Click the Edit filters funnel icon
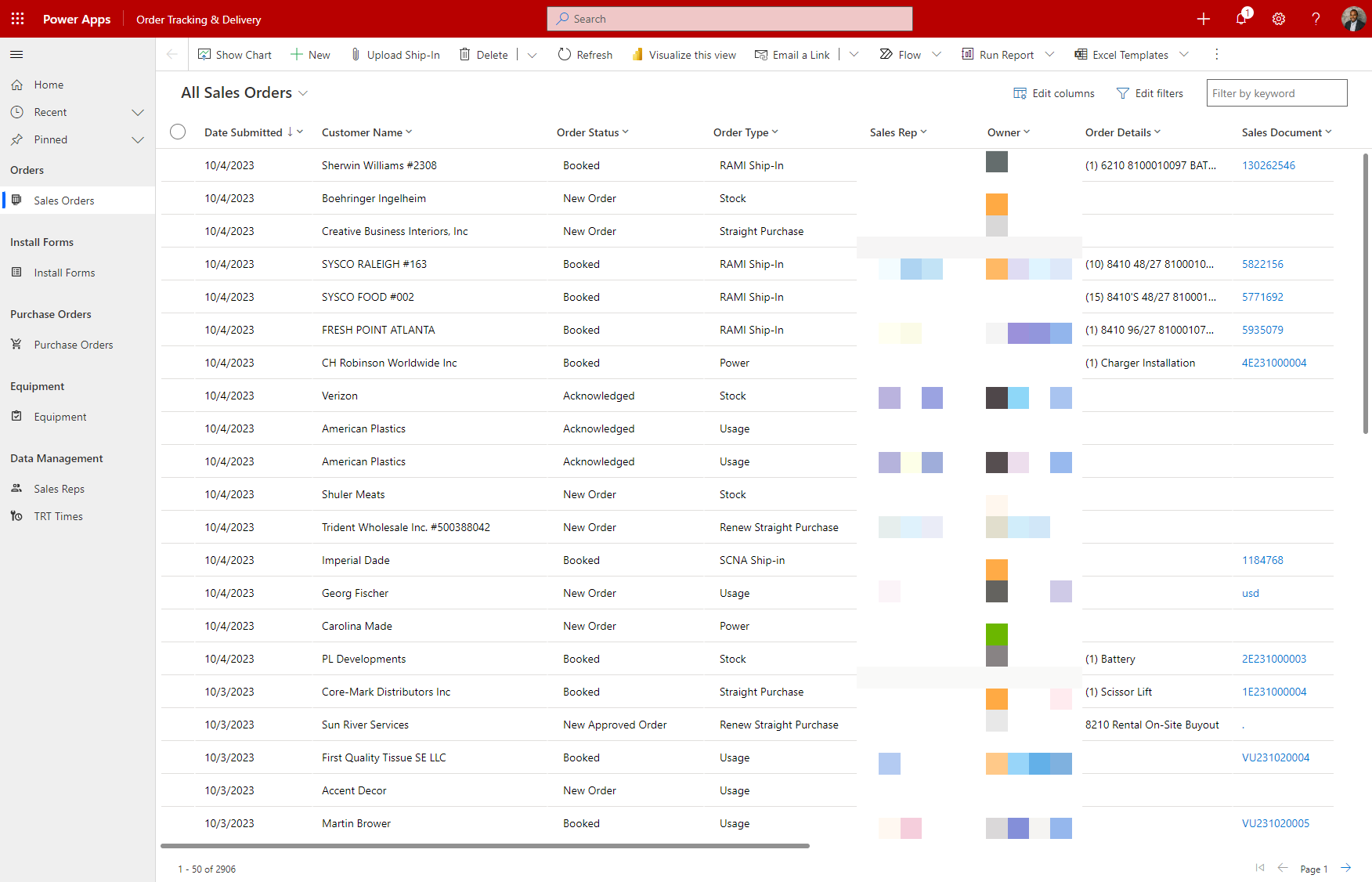The image size is (1372, 882). (x=1123, y=93)
